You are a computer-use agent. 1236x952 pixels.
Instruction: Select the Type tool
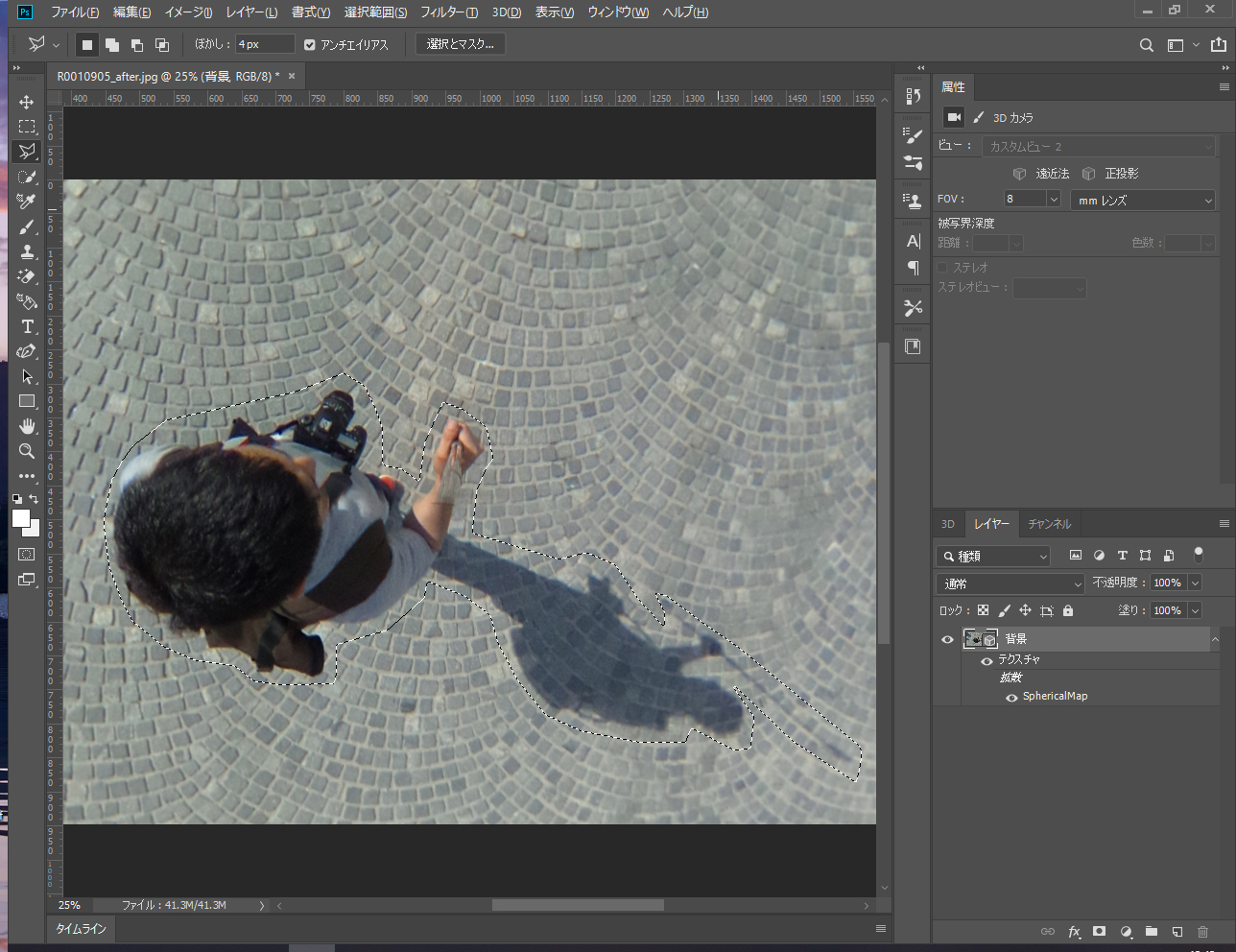pos(27,326)
